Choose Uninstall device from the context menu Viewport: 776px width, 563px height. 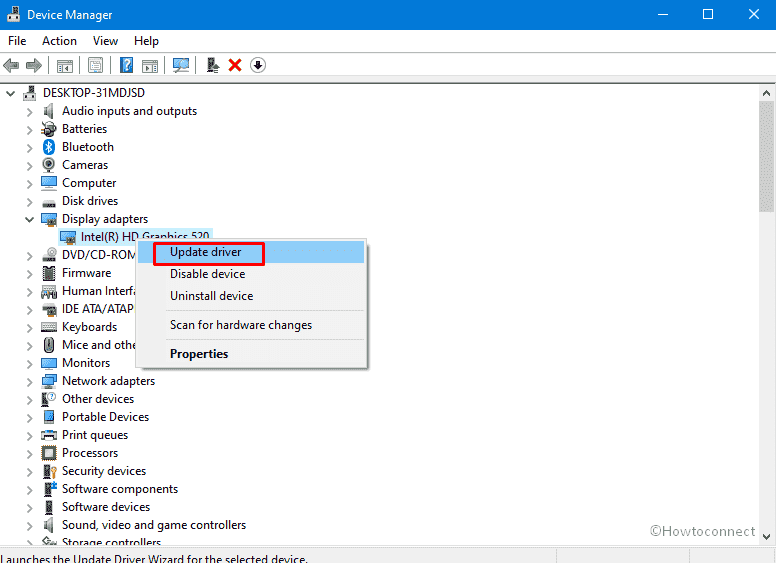(251, 296)
